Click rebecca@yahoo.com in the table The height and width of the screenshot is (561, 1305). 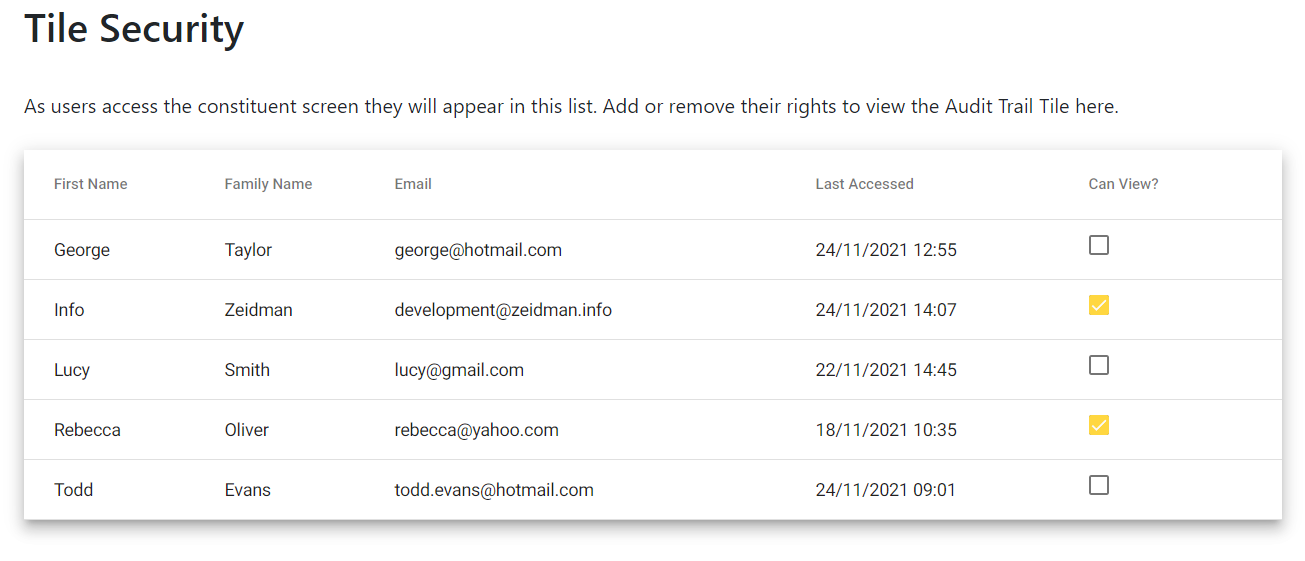[476, 430]
